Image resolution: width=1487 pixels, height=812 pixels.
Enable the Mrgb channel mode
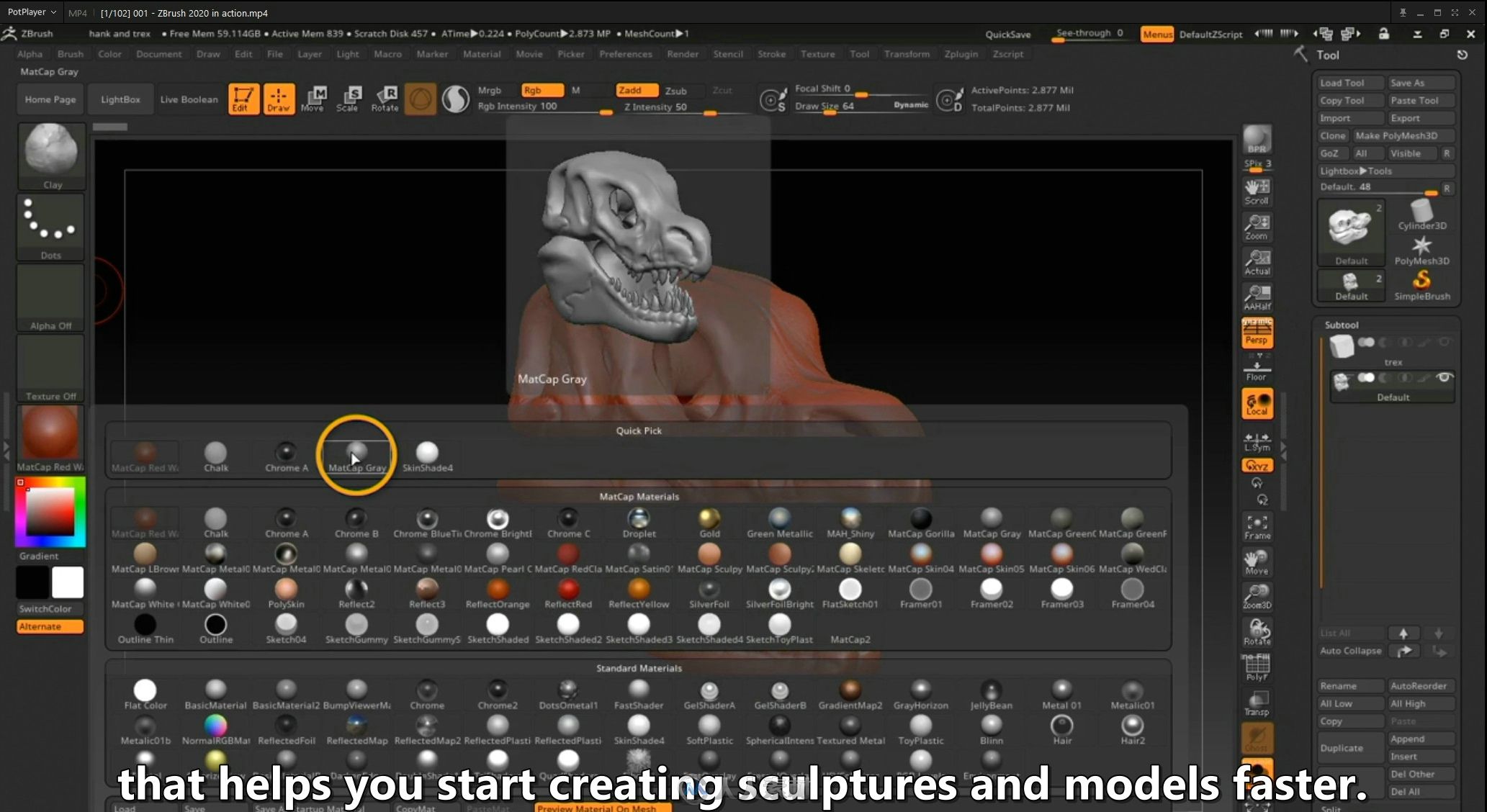490,90
